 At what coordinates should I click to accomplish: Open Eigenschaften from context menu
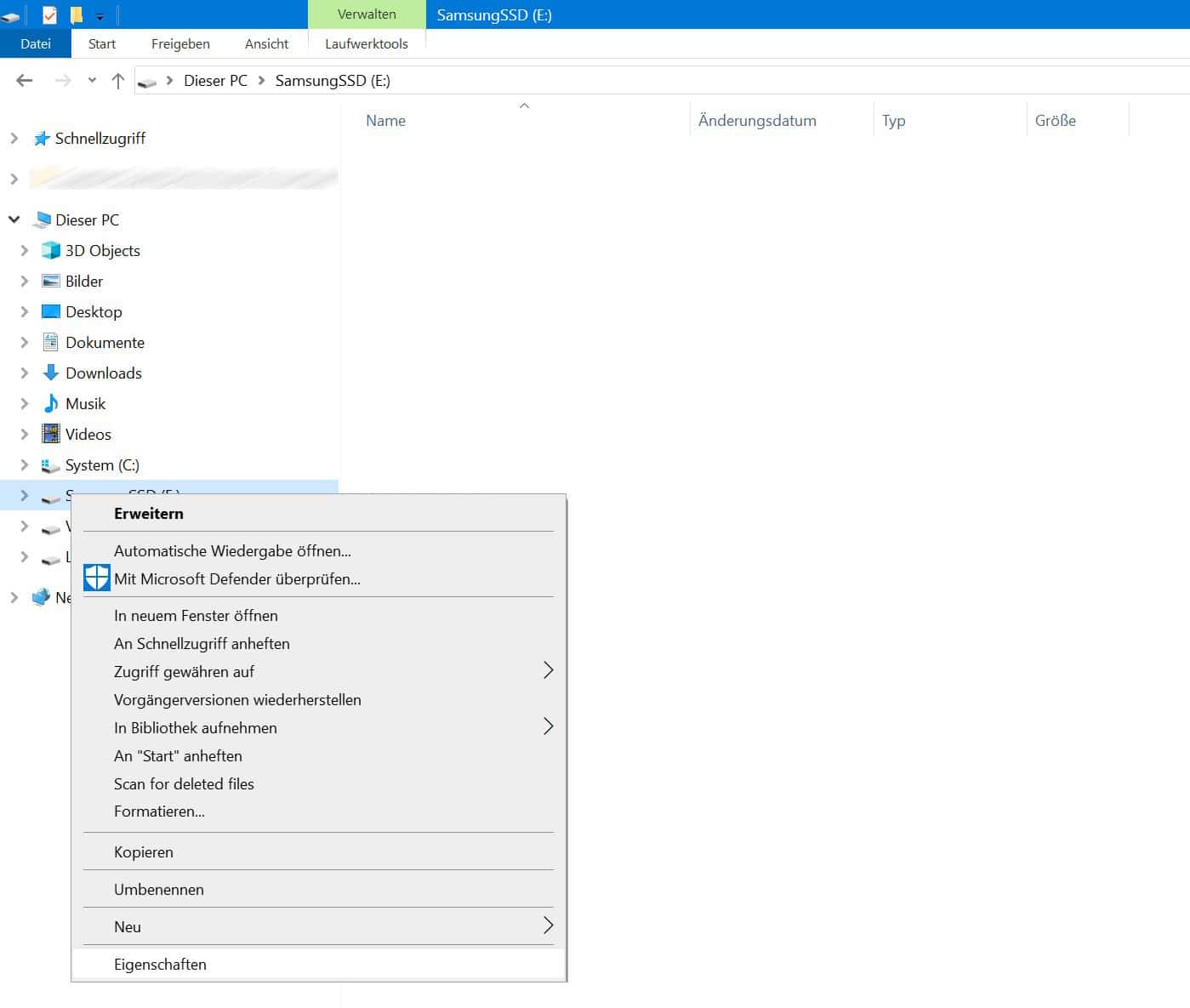tap(319, 964)
